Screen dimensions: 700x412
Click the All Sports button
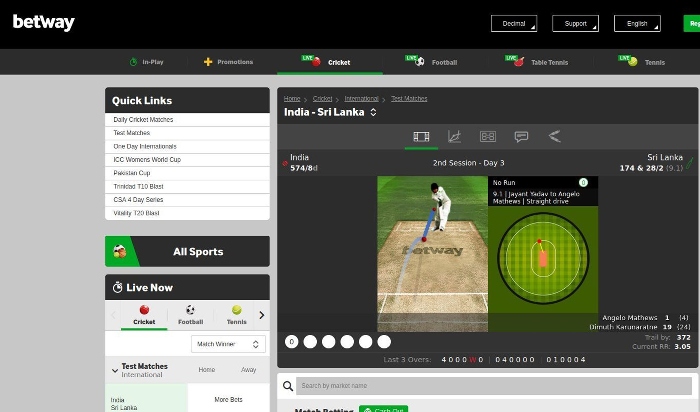click(187, 251)
